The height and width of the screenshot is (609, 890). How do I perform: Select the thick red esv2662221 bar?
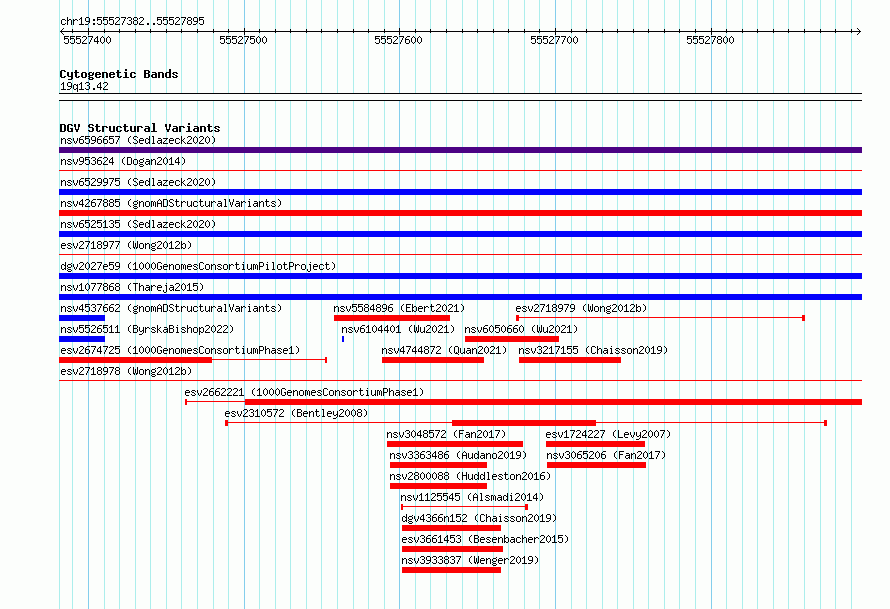553,402
